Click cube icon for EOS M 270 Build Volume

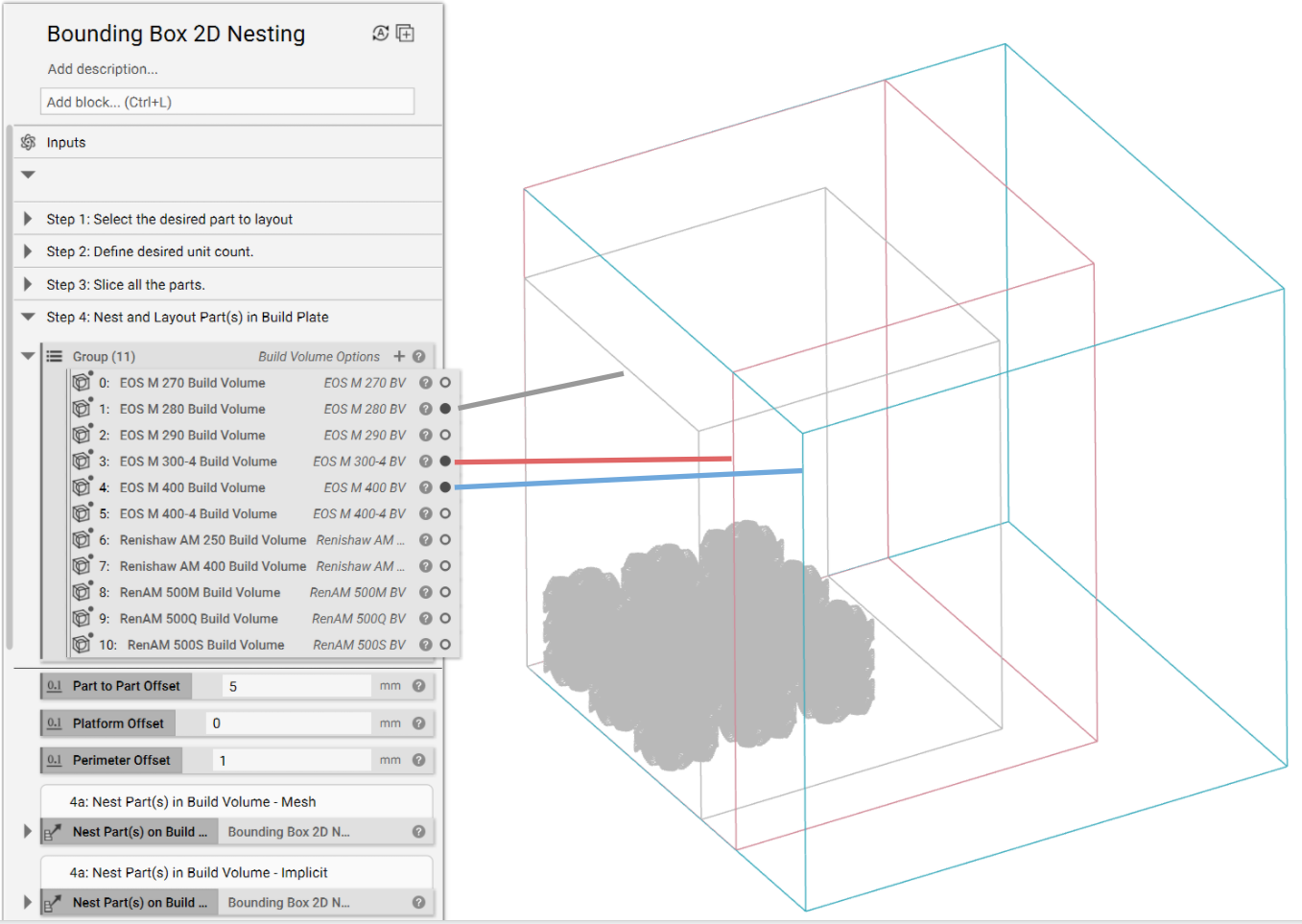pos(82,382)
